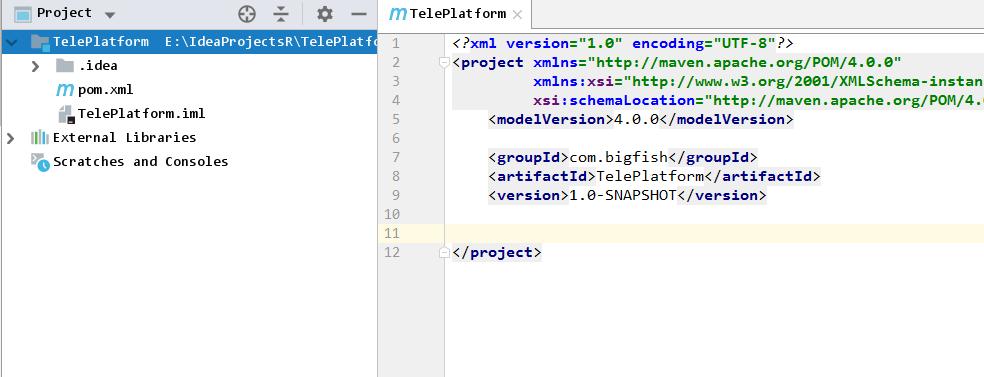Select pom.xml in project tree
This screenshot has height=377, width=984.
188,90
